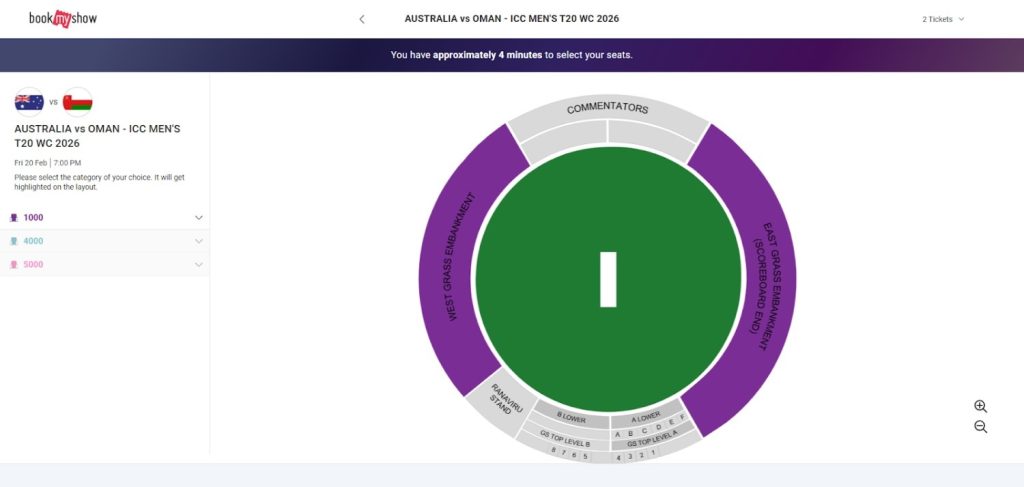Open the 2 Tickets dropdown
The height and width of the screenshot is (487, 1024).
click(x=943, y=20)
